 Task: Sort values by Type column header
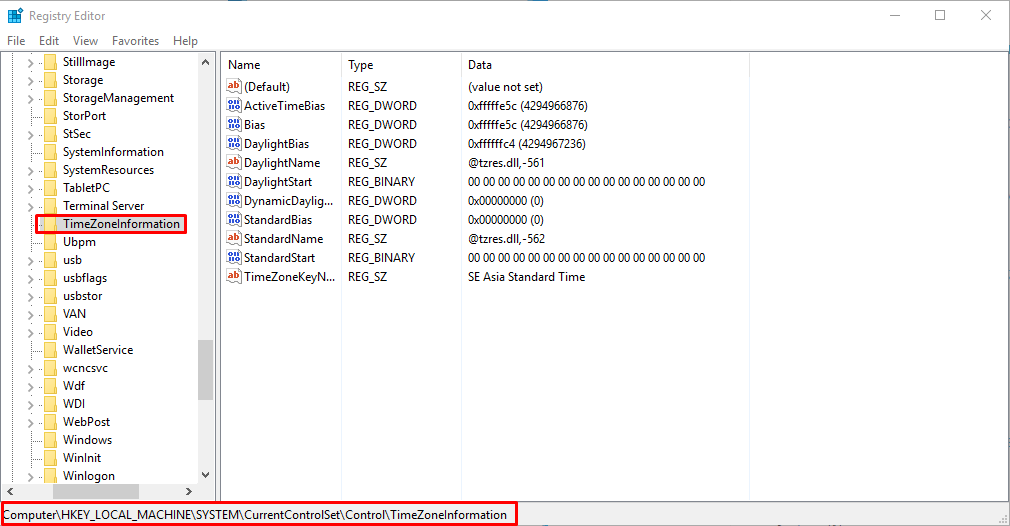401,65
